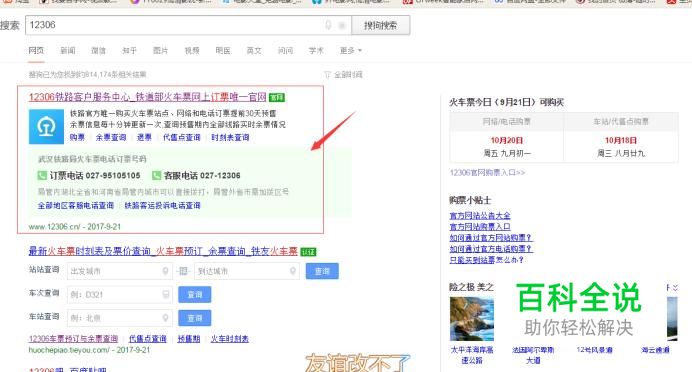Click the 退票 link

coord(144,138)
